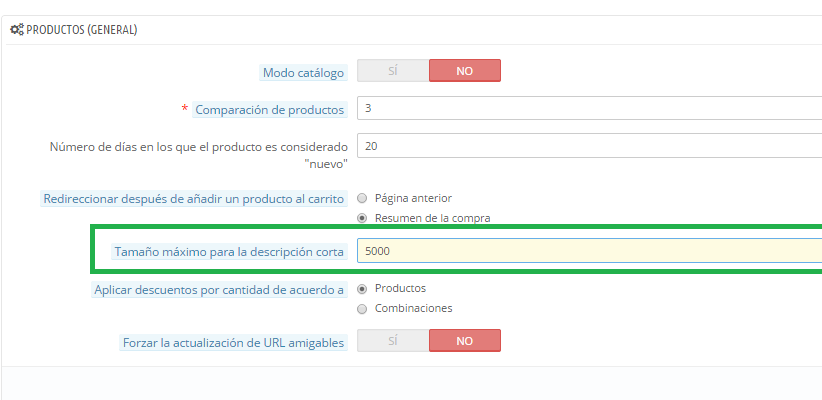Click the gears icon beside Productos (General)

click(16, 30)
